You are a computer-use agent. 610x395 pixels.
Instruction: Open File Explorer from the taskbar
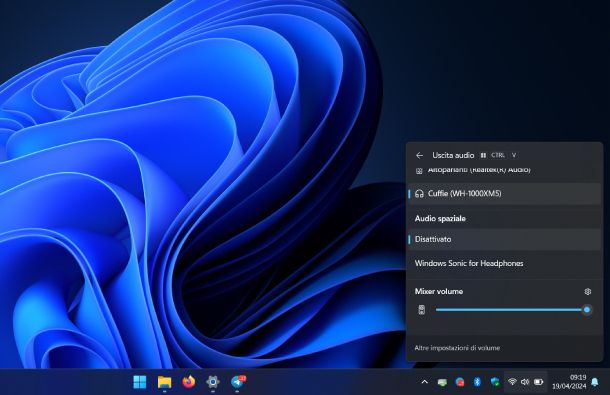pos(165,382)
